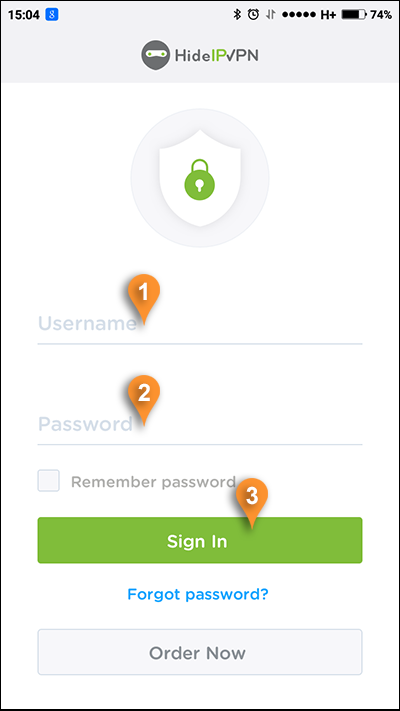This screenshot has width=400, height=711.
Task: Tap the Remember password label
Action: [153, 482]
